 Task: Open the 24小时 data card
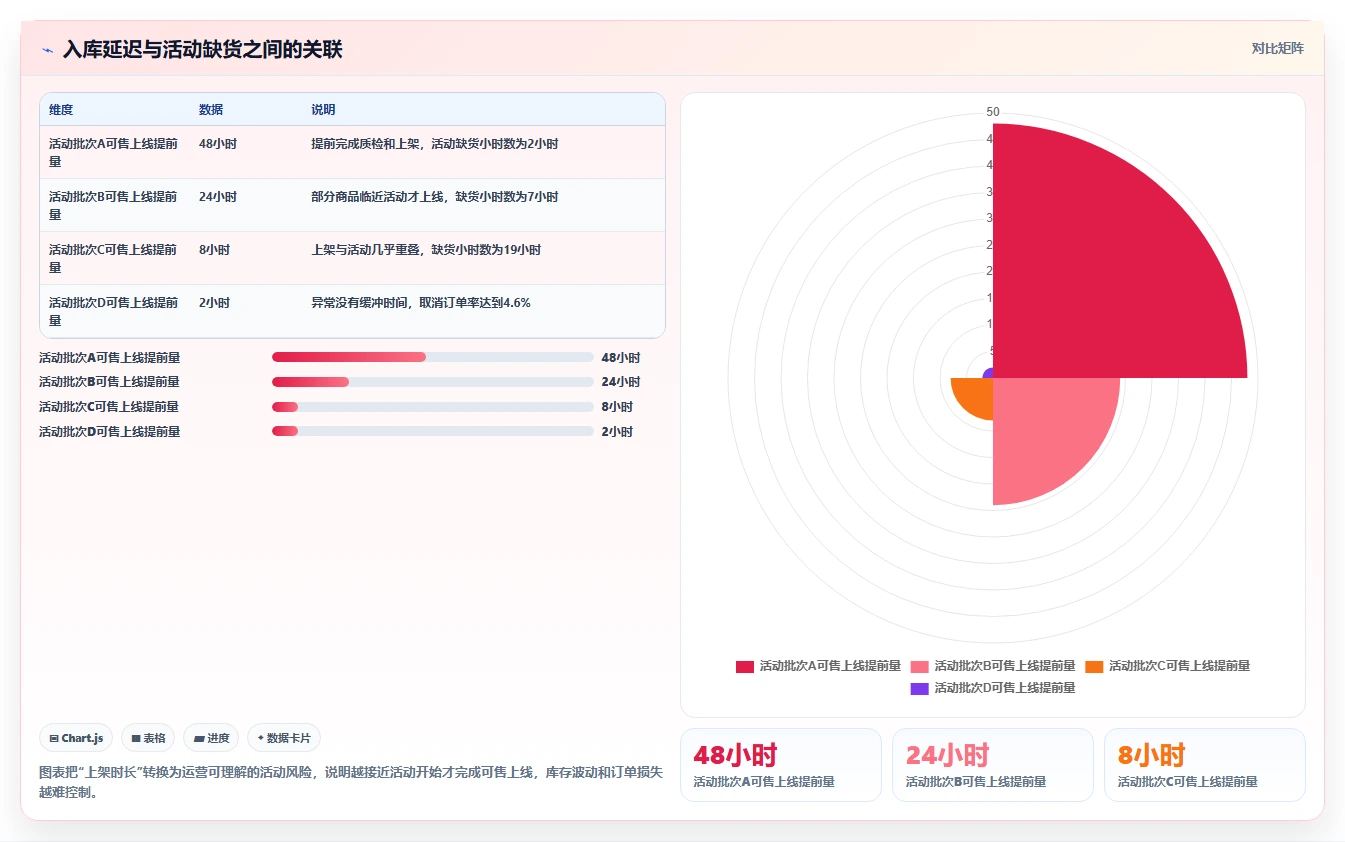[x=993, y=765]
